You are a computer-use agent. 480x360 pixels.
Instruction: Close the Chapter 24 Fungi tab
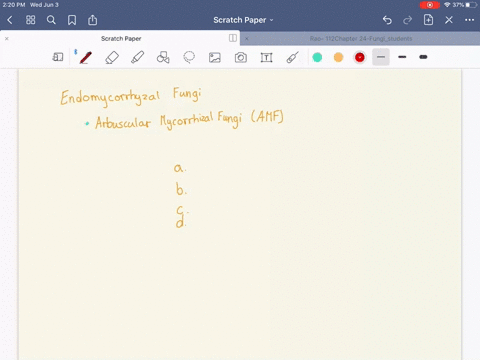pyautogui.click(x=247, y=39)
